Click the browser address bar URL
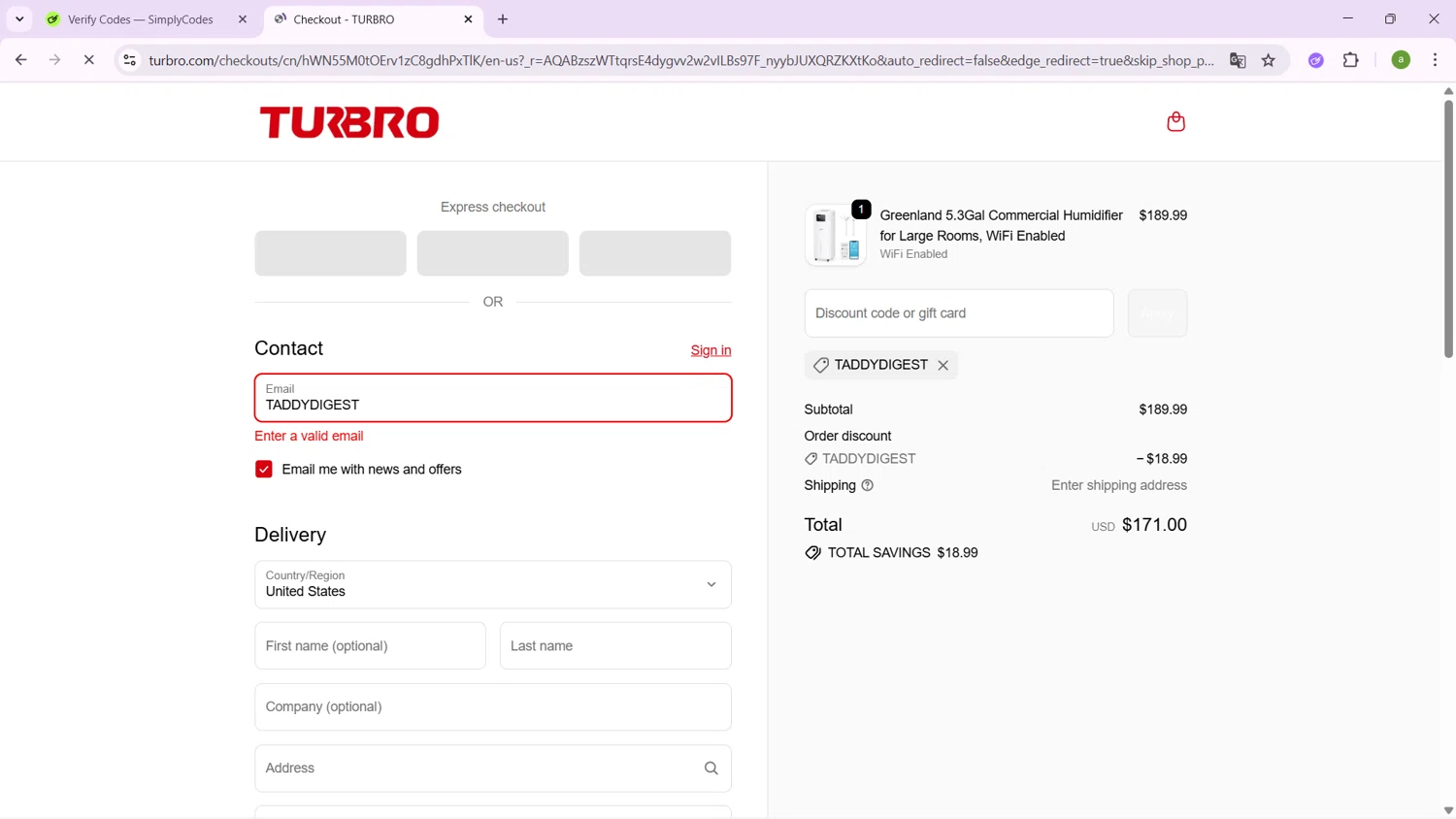 coord(681,60)
